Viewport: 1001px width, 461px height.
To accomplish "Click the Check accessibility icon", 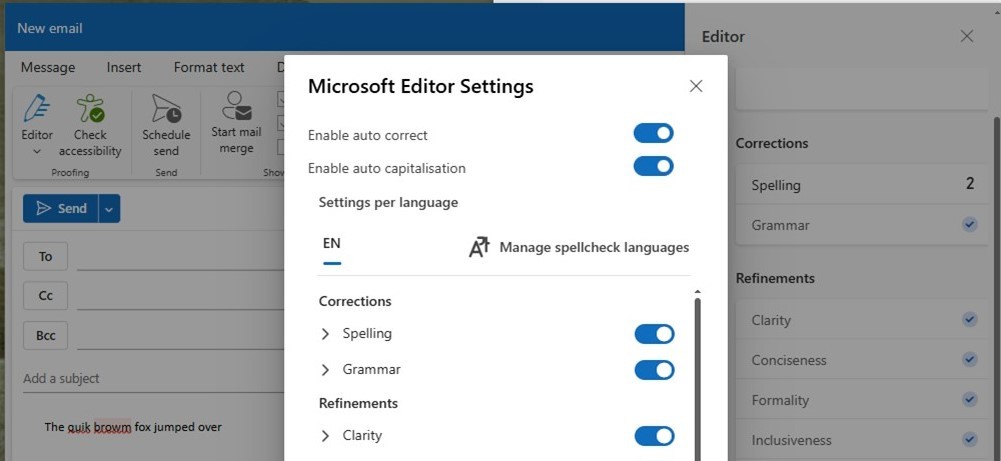I will (90, 108).
